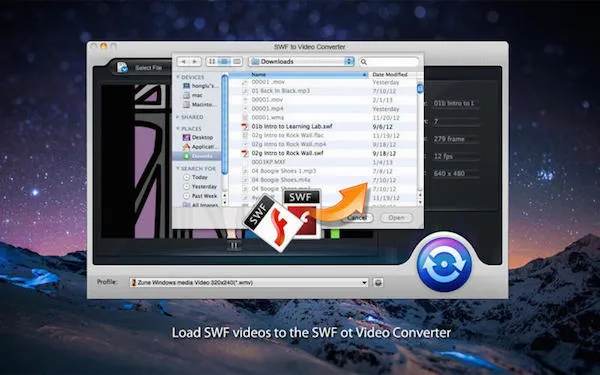Collapse the PLACES section
600x375 pixels.
coord(178,128)
